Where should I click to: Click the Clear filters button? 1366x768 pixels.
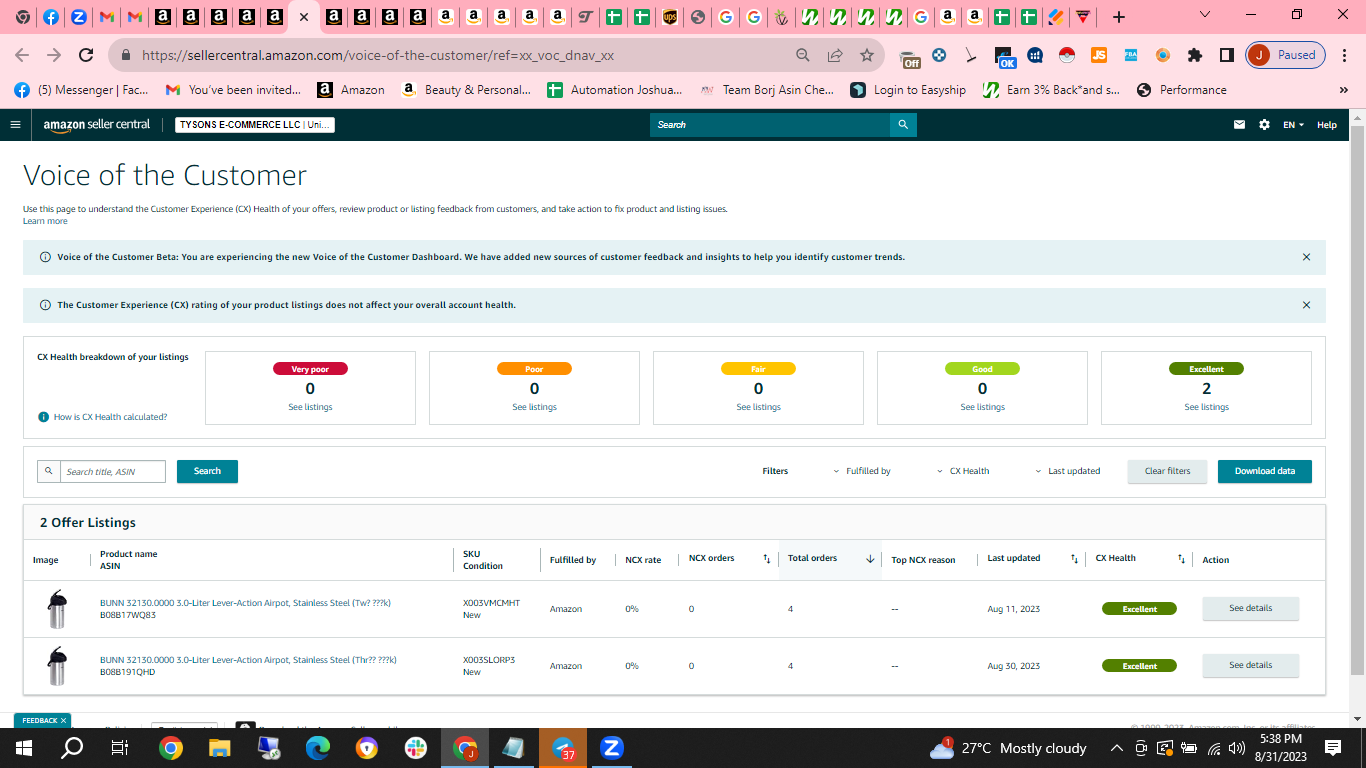1167,471
